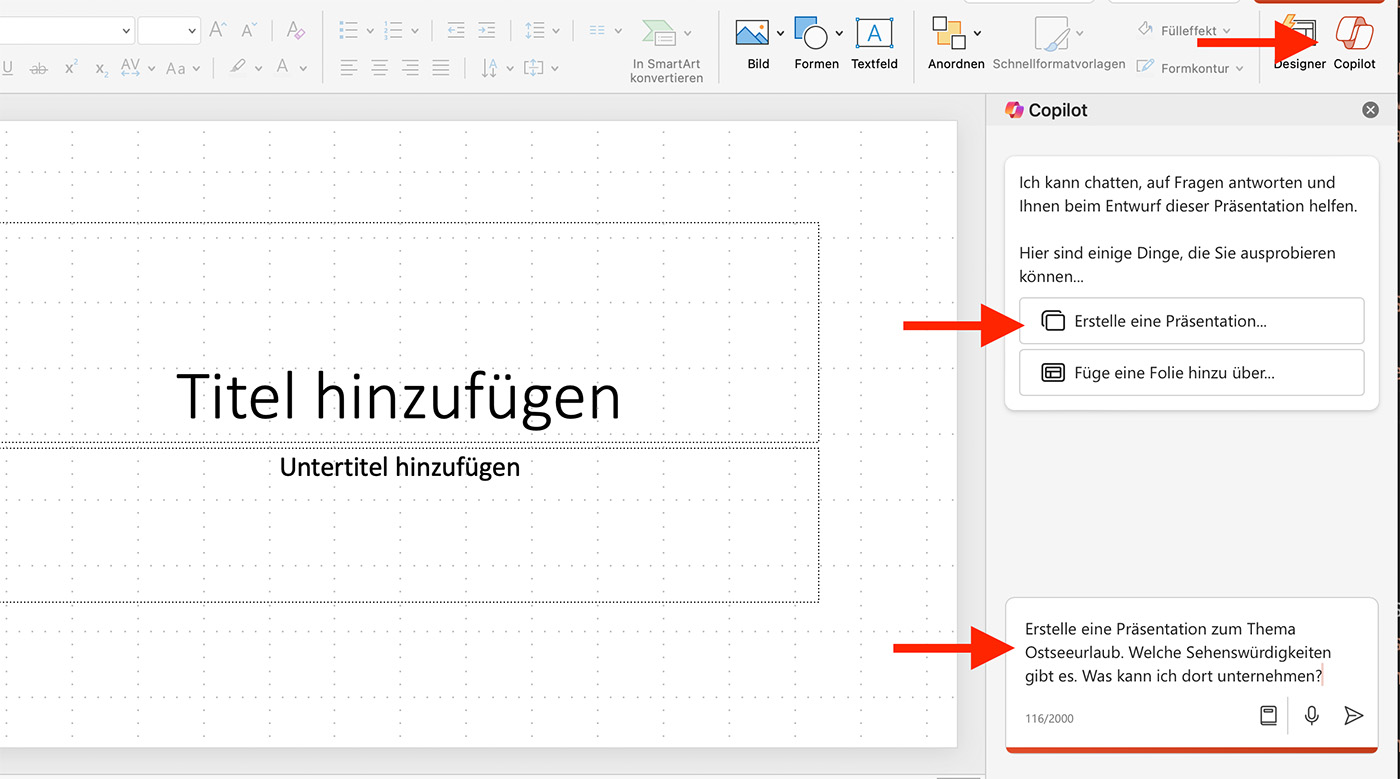
Task: Open the font name dropdown
Action: pyautogui.click(x=126, y=31)
